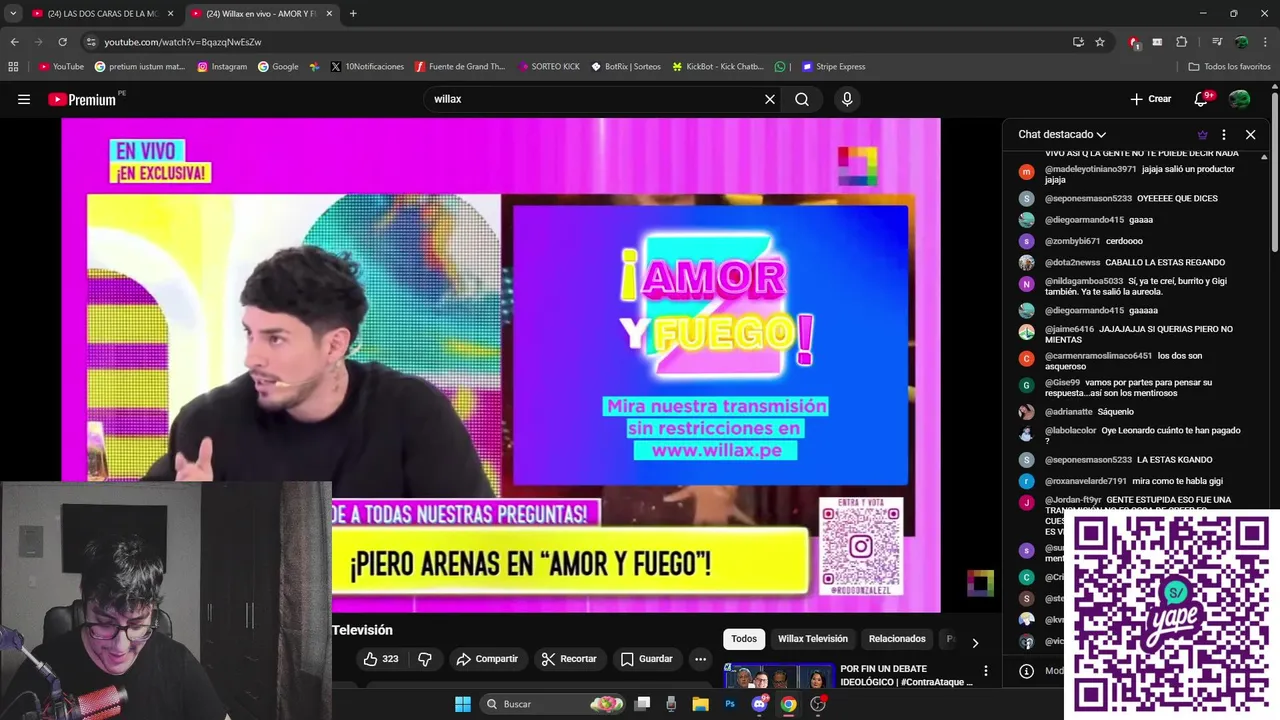Click the Windows taskbar Buscar box

[x=550, y=704]
